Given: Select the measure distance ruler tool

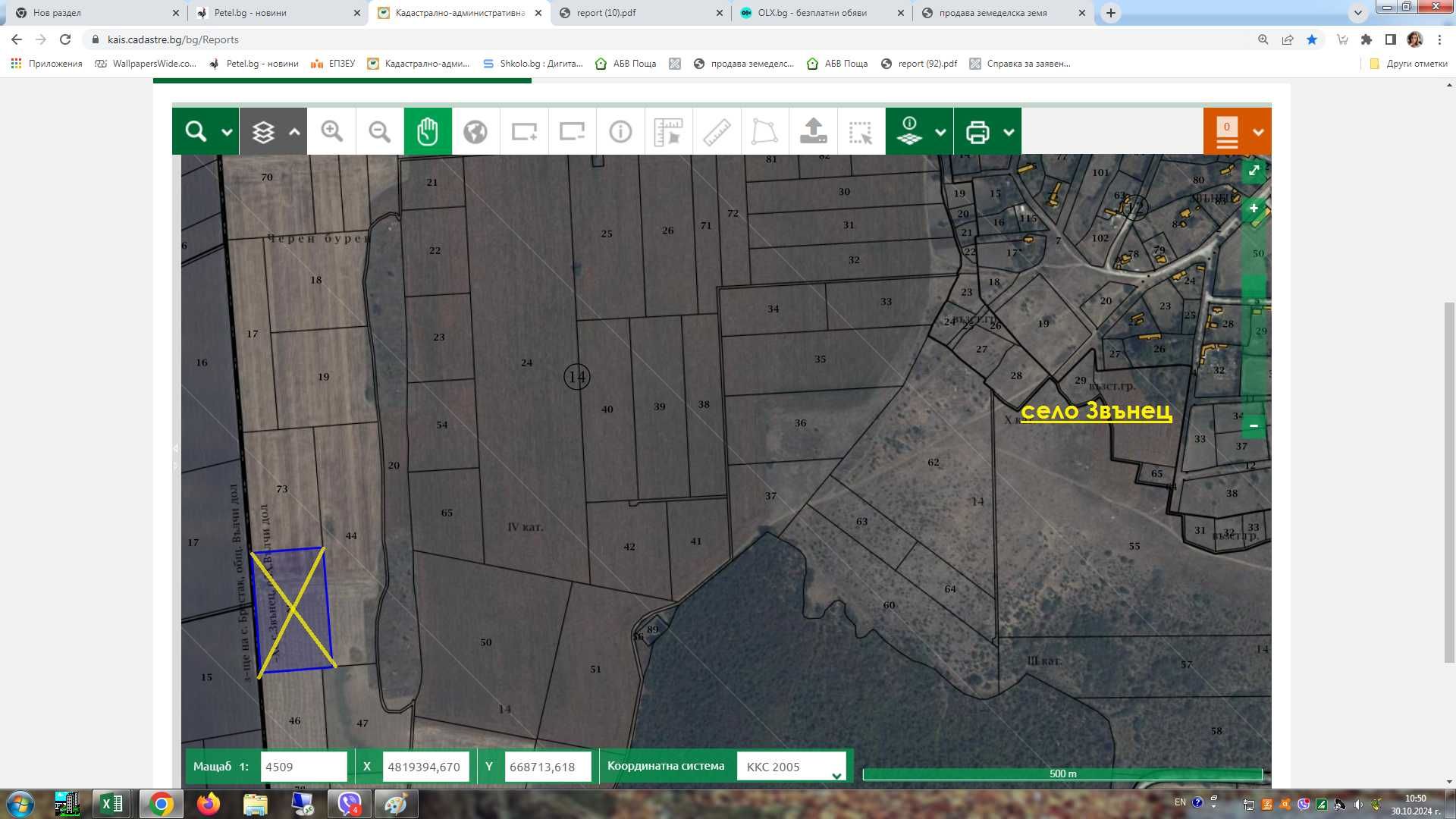Looking at the screenshot, I should [x=717, y=131].
